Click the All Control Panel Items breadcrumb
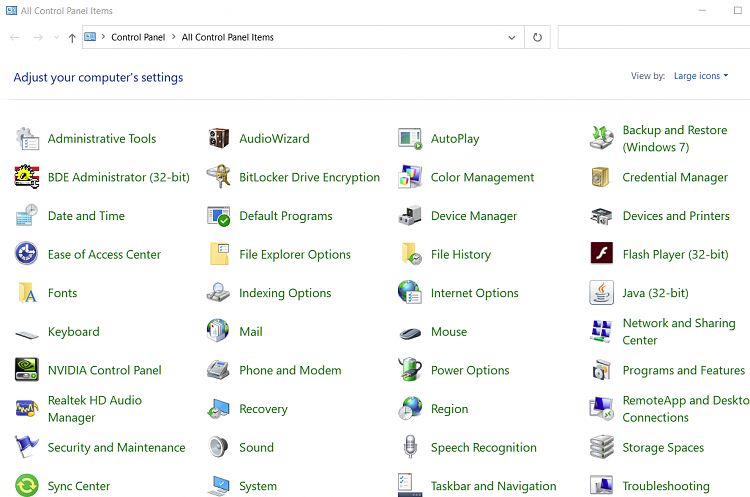This screenshot has height=497, width=750. [x=228, y=37]
